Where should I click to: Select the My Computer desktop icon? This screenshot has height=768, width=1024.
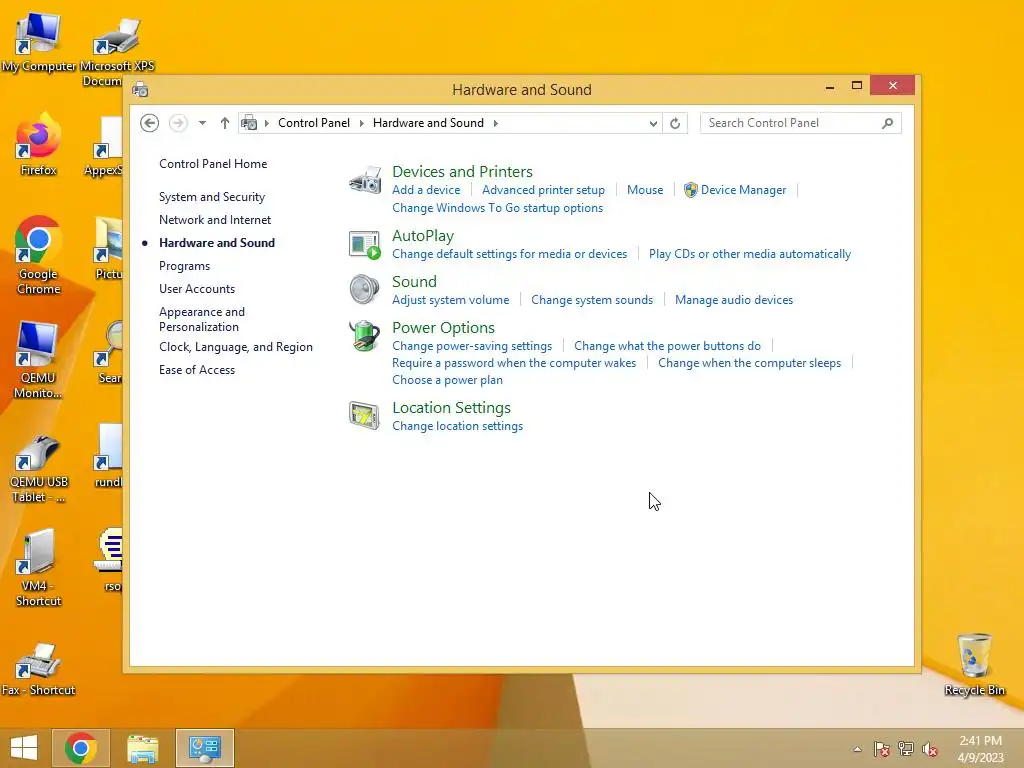[39, 42]
